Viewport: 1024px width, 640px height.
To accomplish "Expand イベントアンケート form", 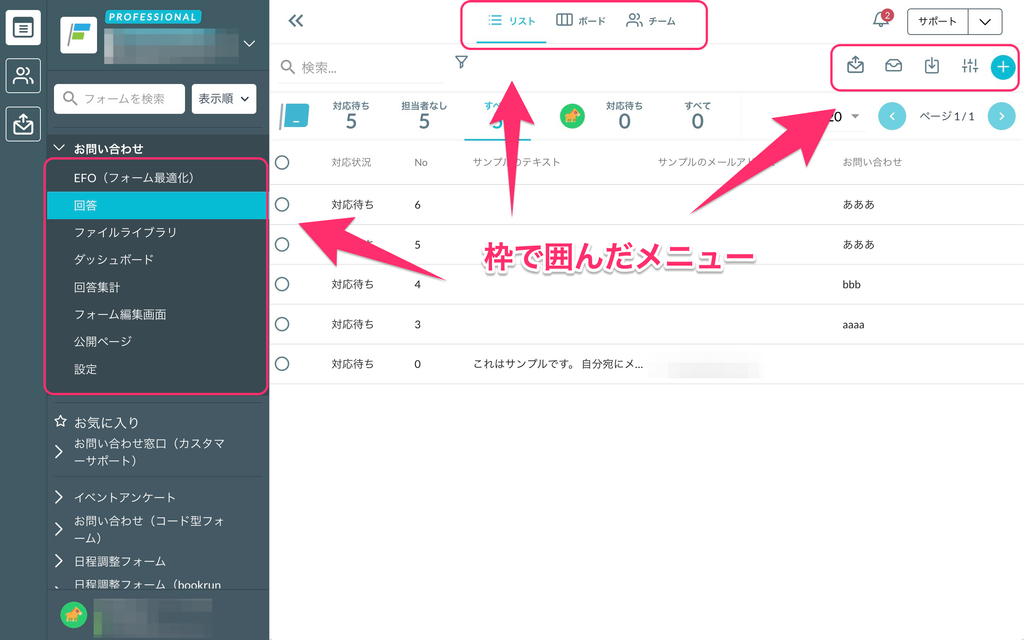I will tap(59, 497).
